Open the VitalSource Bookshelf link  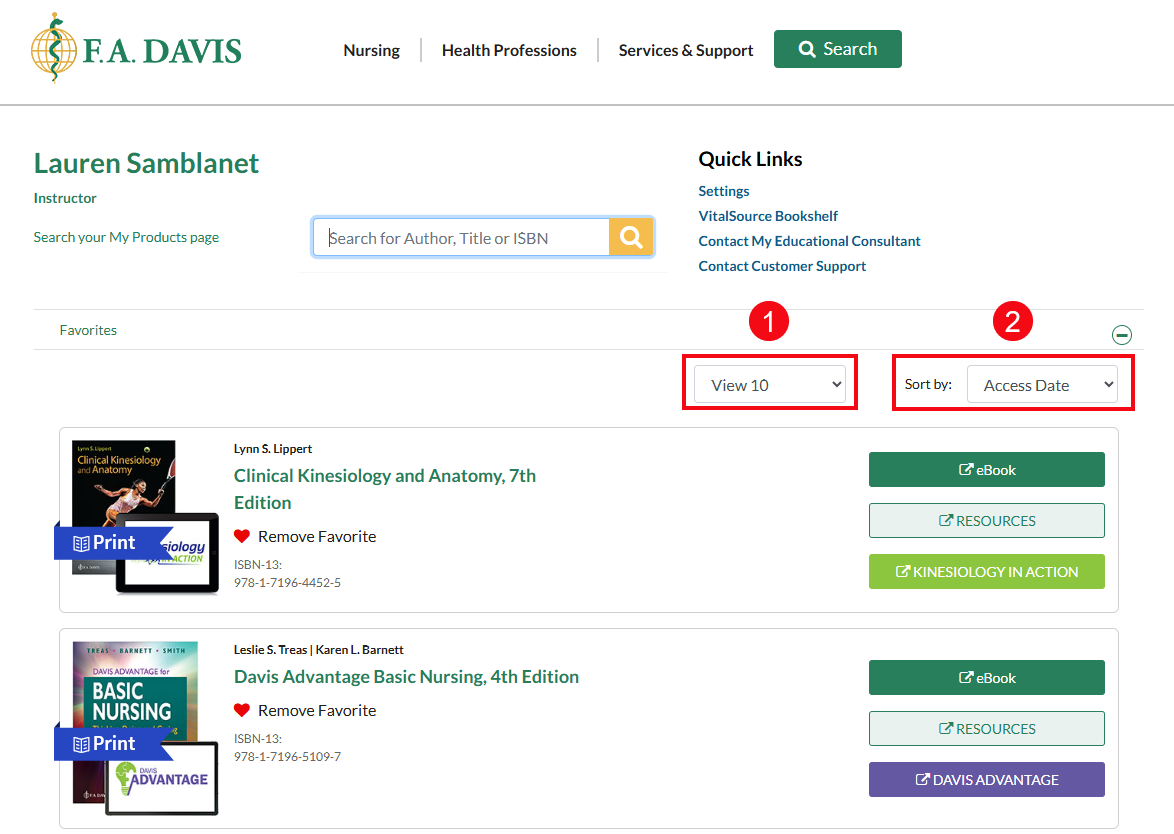coord(768,216)
